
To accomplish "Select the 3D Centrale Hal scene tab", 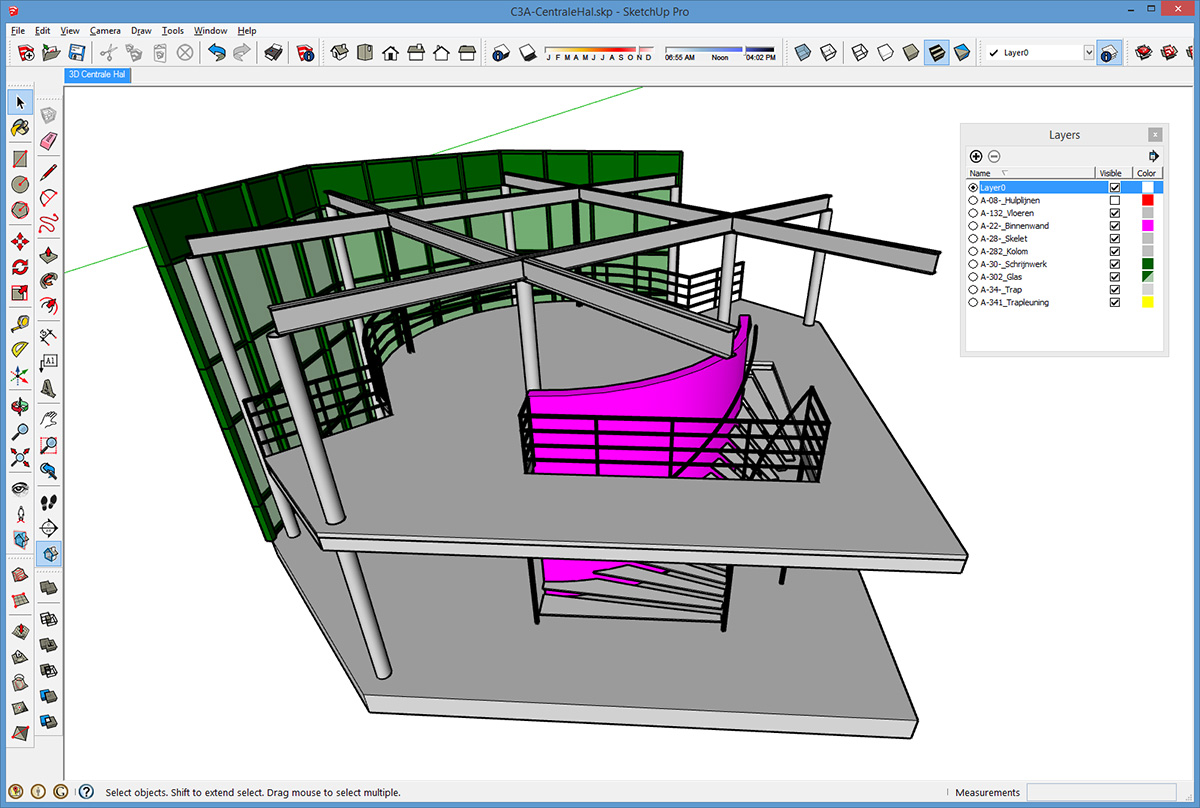I will coord(97,74).
